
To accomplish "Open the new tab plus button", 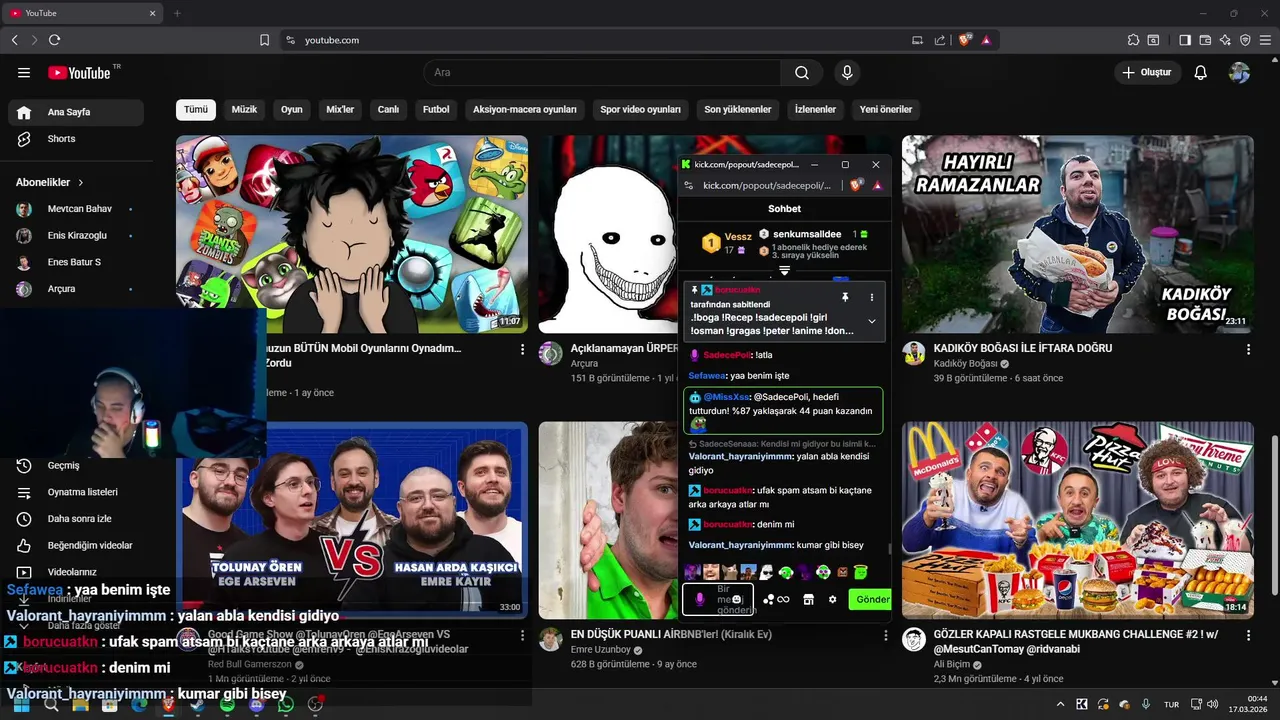I will coord(177,13).
